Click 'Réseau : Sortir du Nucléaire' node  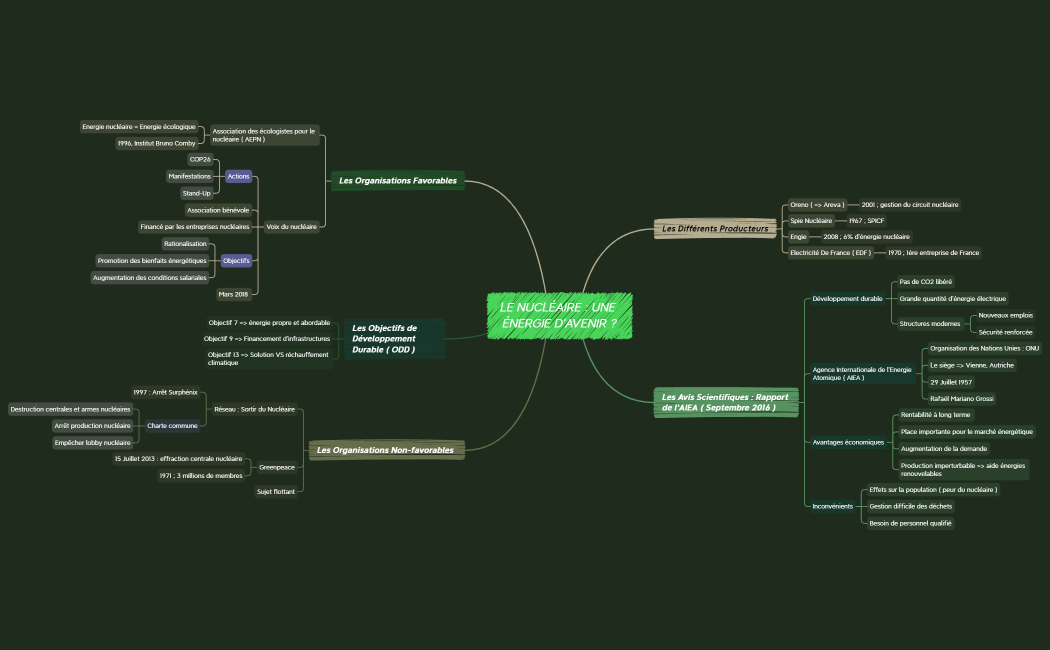point(255,409)
